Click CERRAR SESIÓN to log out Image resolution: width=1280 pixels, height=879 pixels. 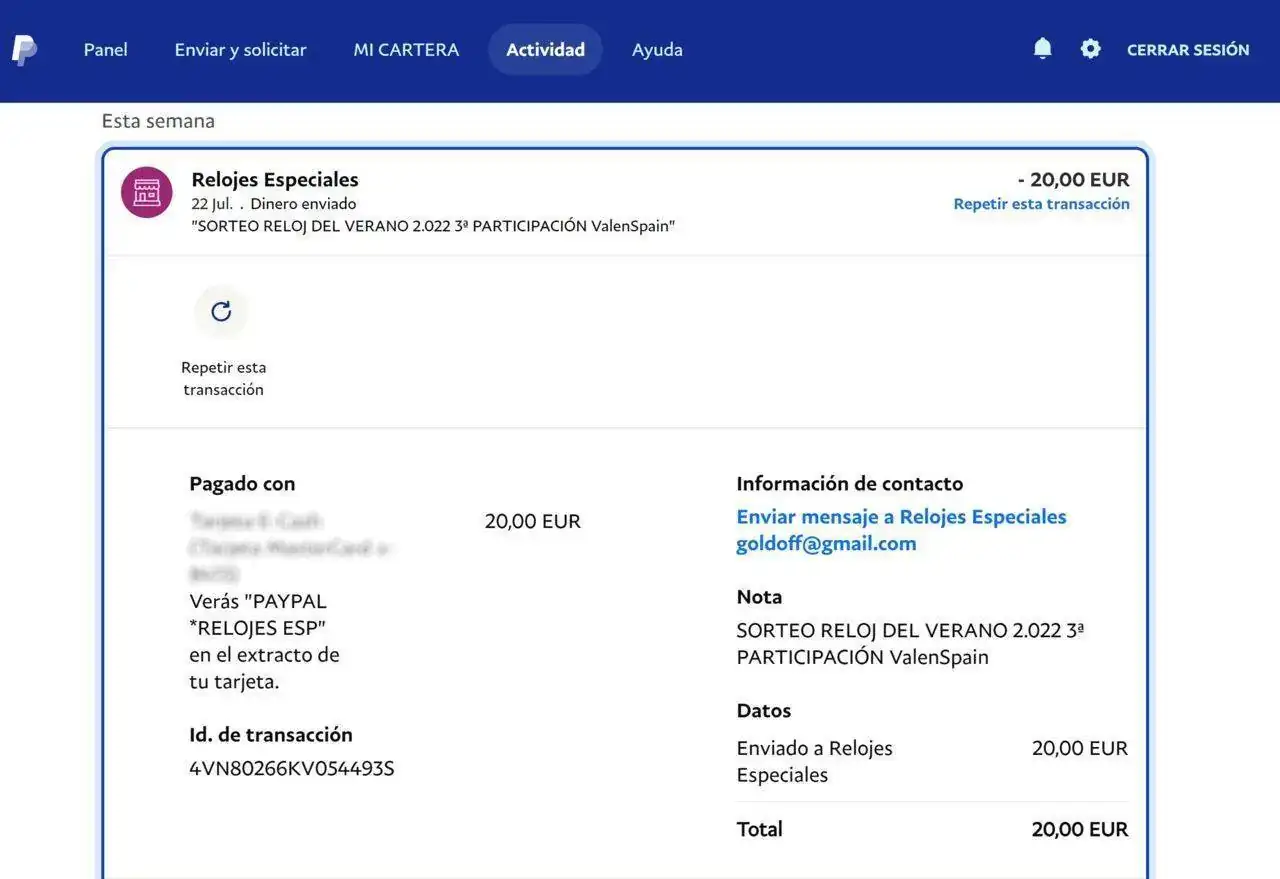click(1188, 49)
